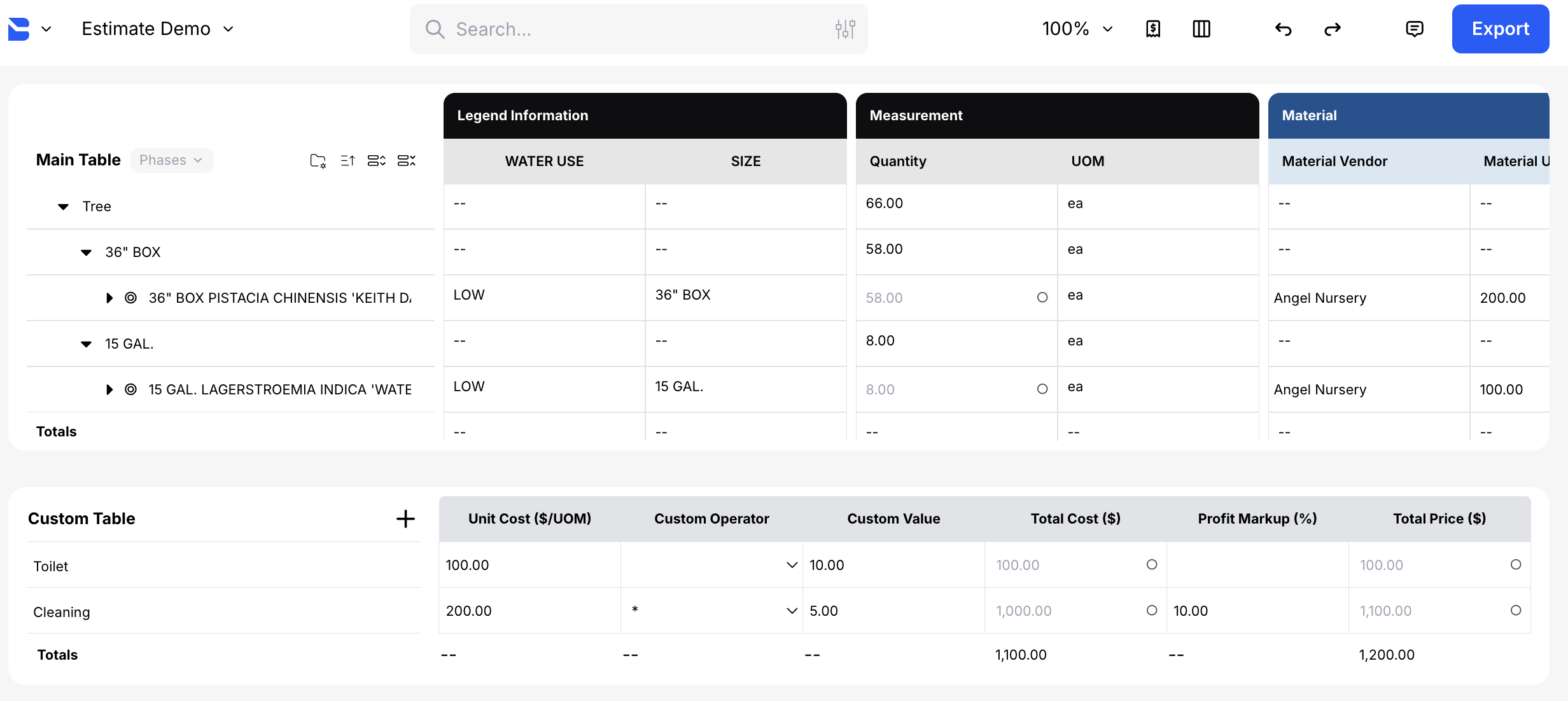
Task: Click the add folder icon in Main Table
Action: 318,161
